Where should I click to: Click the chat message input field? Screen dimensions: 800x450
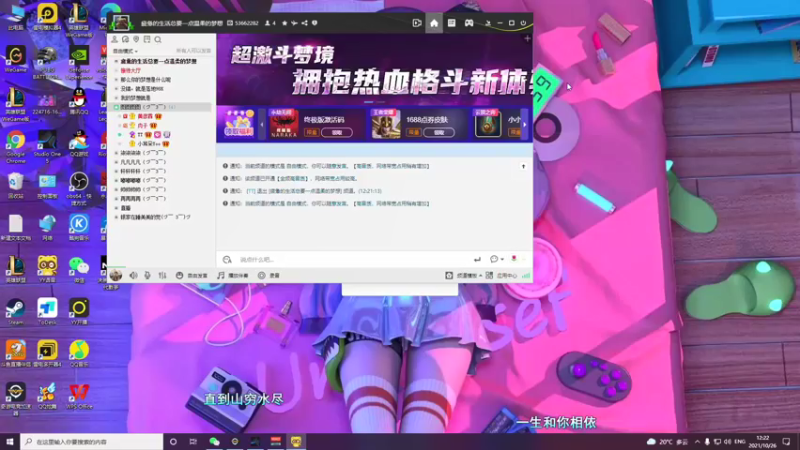pyautogui.click(x=352, y=260)
